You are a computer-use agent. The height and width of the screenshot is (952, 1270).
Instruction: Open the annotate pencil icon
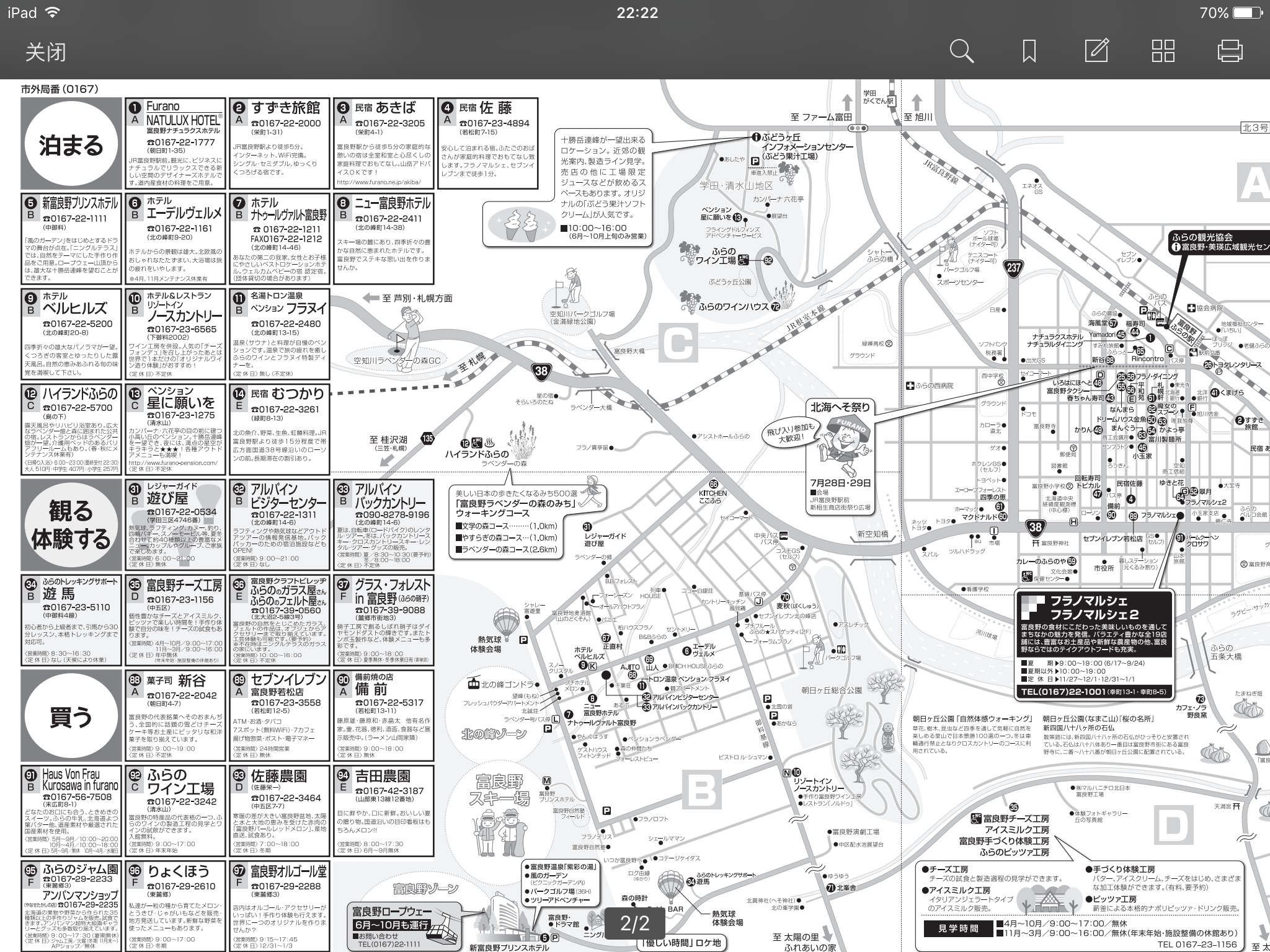point(1096,51)
